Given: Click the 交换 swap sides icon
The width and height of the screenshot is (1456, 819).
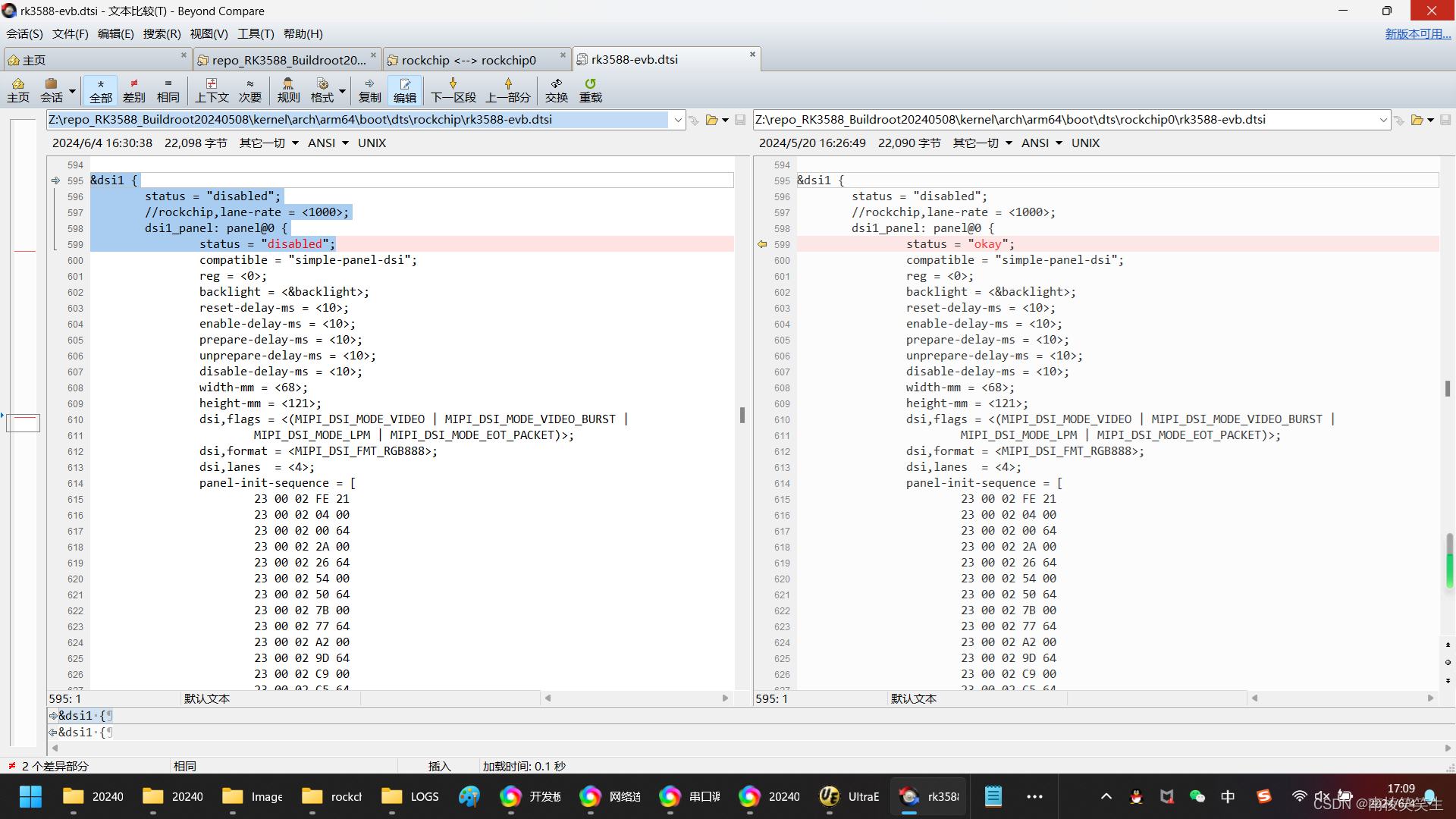Looking at the screenshot, I should point(556,89).
